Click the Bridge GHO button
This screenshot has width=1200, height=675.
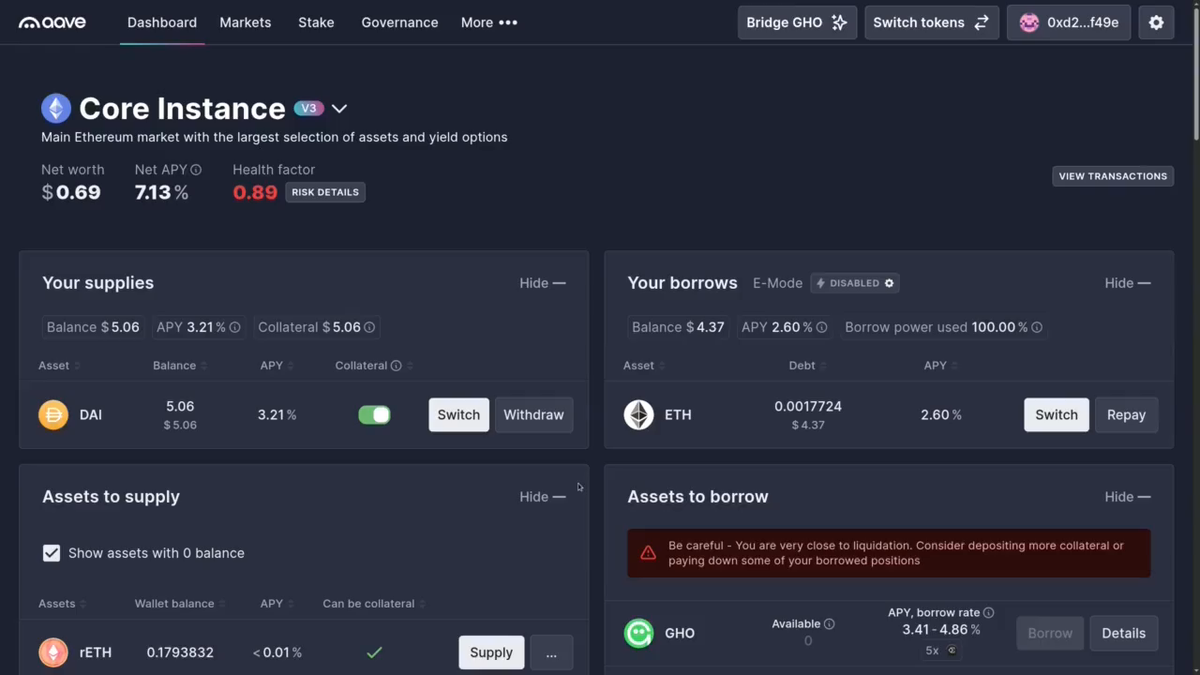pos(797,23)
